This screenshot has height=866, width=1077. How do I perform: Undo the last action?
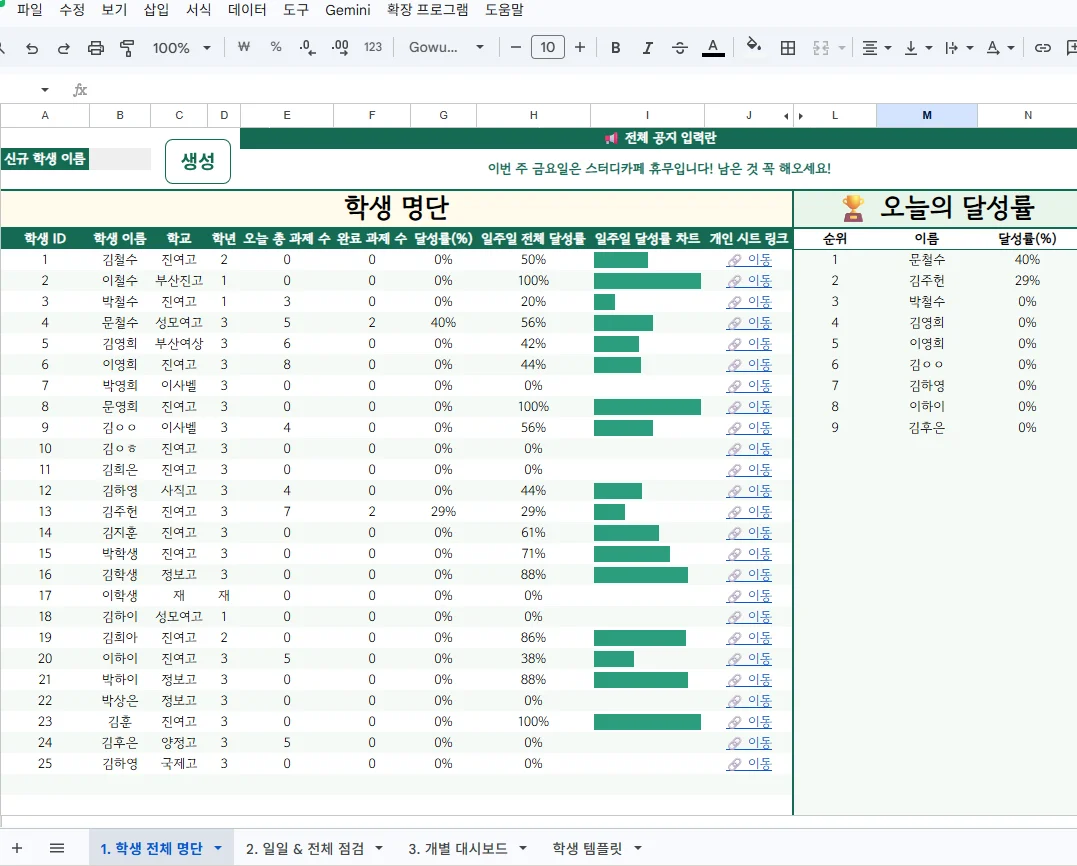(32, 47)
